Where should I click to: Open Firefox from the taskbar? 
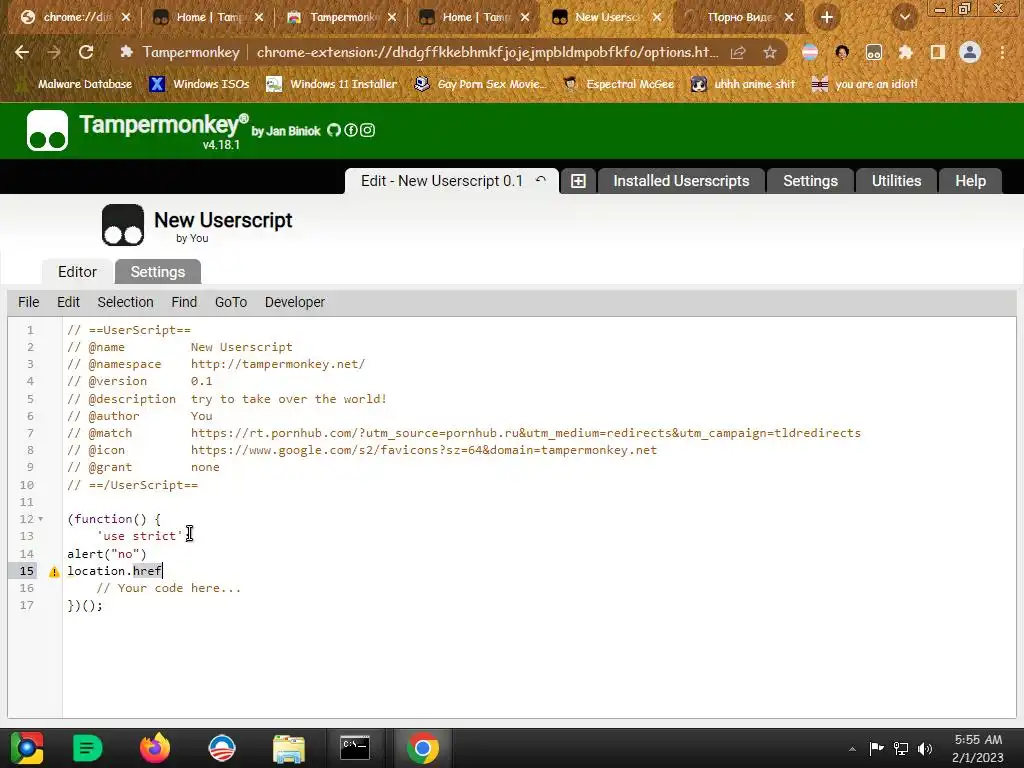[x=155, y=748]
